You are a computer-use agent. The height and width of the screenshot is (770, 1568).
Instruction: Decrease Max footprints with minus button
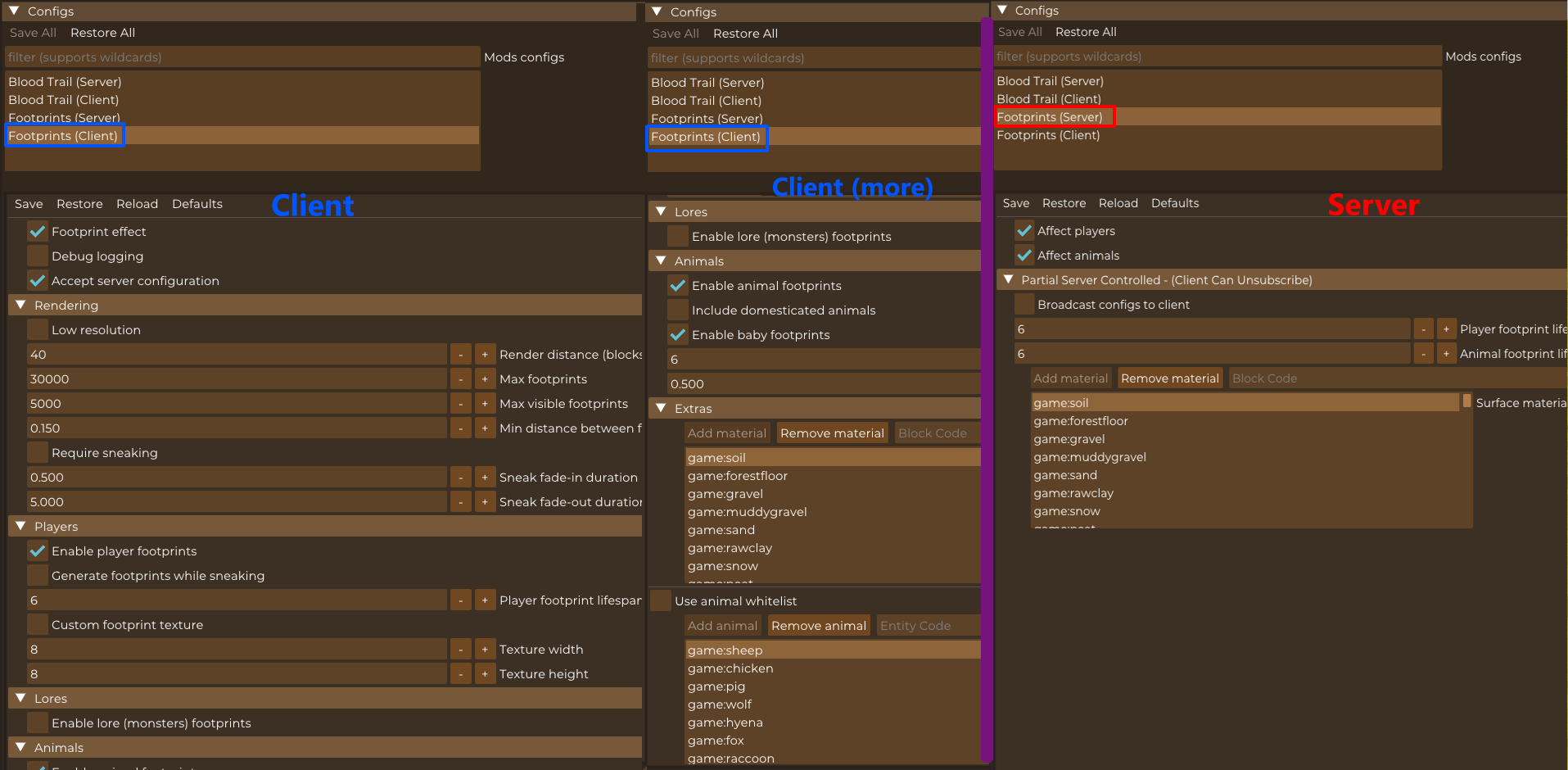pyautogui.click(x=461, y=379)
